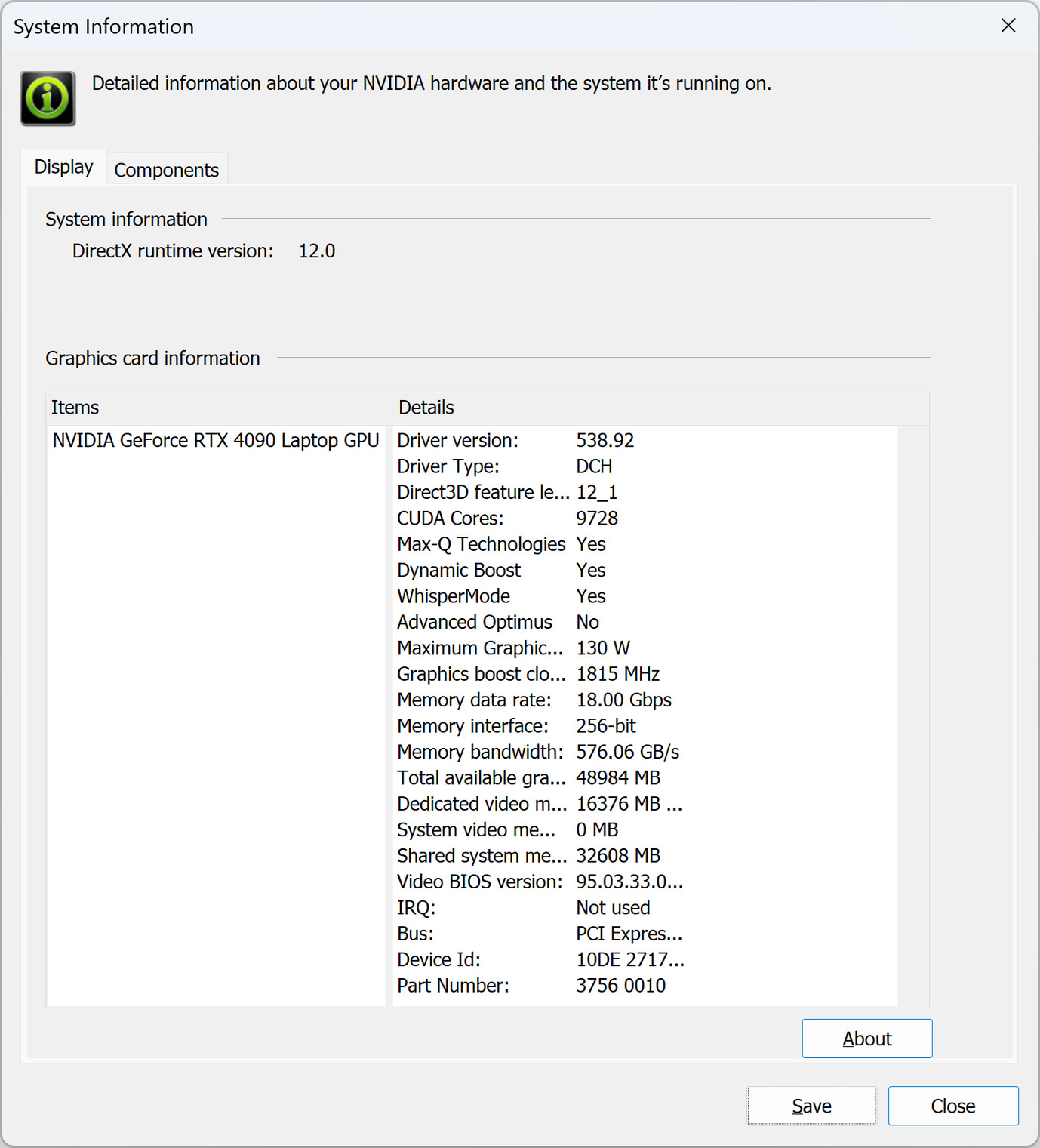This screenshot has width=1040, height=1148.
Task: Click the Items column header
Action: pyautogui.click(x=219, y=408)
